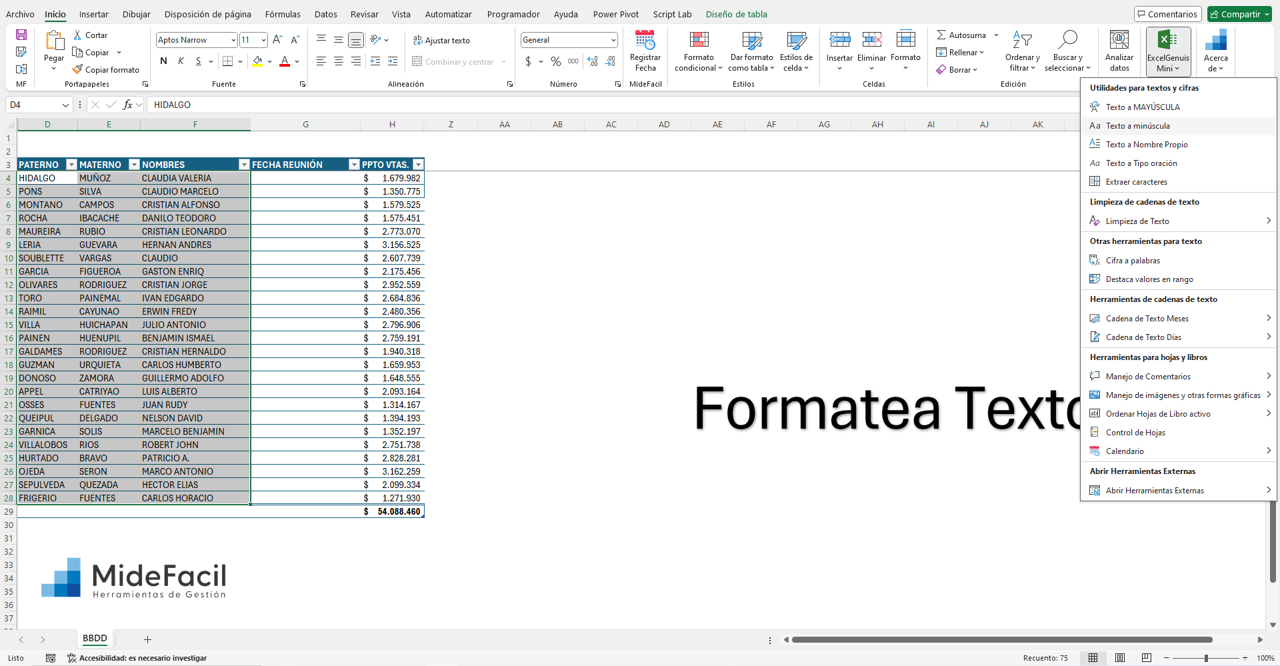Choose Extraer caracteres from the menu
Viewport: 1280px width, 666px height.
point(1178,182)
